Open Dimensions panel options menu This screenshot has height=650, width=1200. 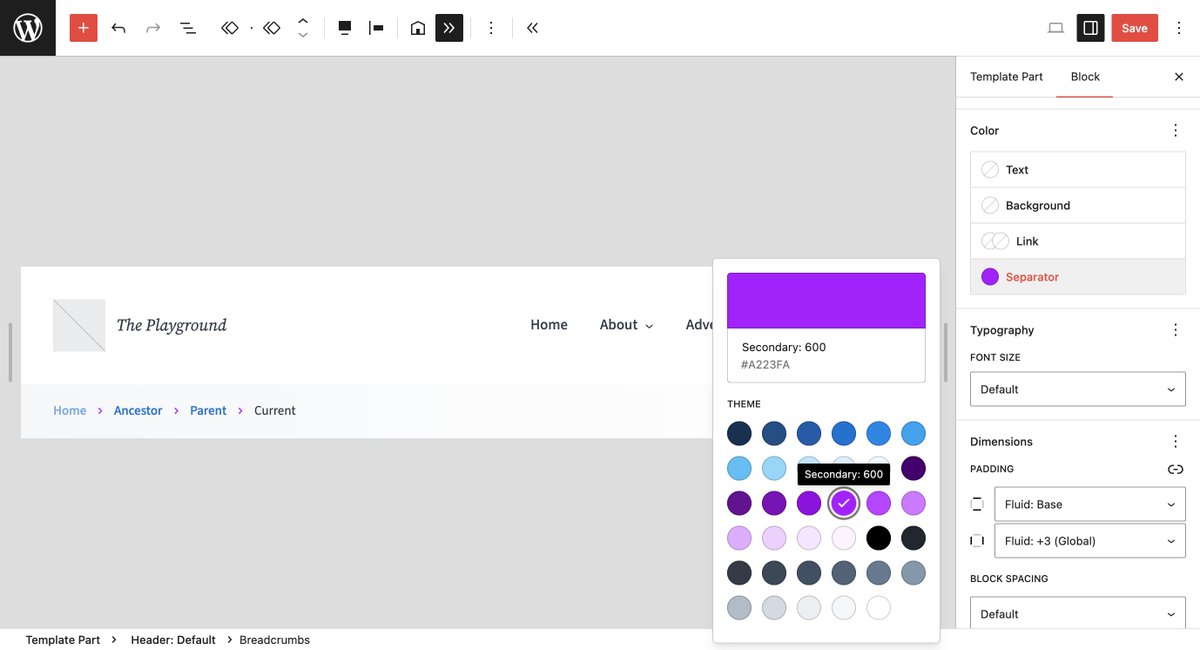point(1175,441)
